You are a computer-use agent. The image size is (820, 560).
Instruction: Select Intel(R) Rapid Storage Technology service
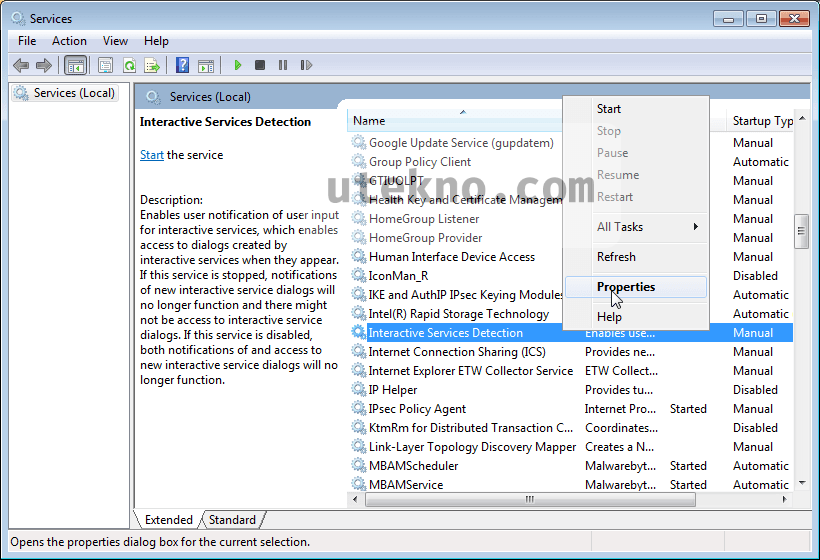pos(459,314)
